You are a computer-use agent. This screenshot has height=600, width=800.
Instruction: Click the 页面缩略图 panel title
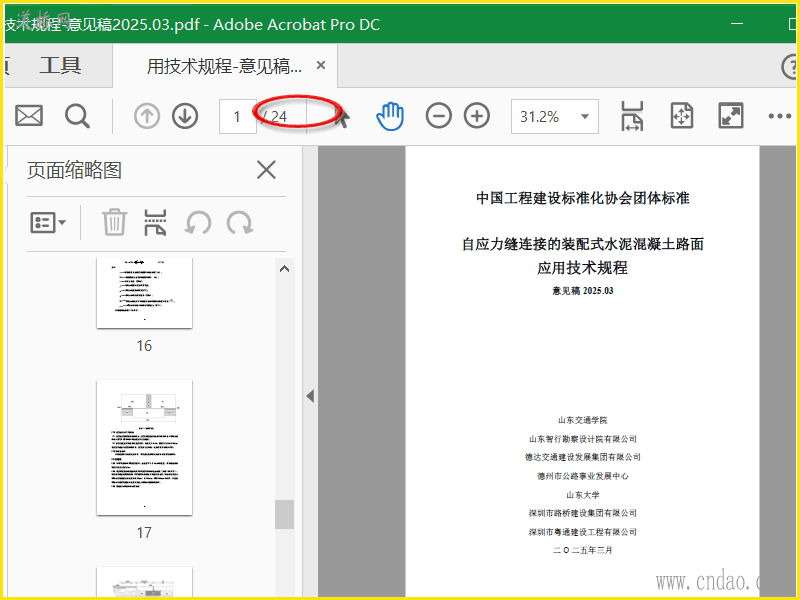(74, 170)
